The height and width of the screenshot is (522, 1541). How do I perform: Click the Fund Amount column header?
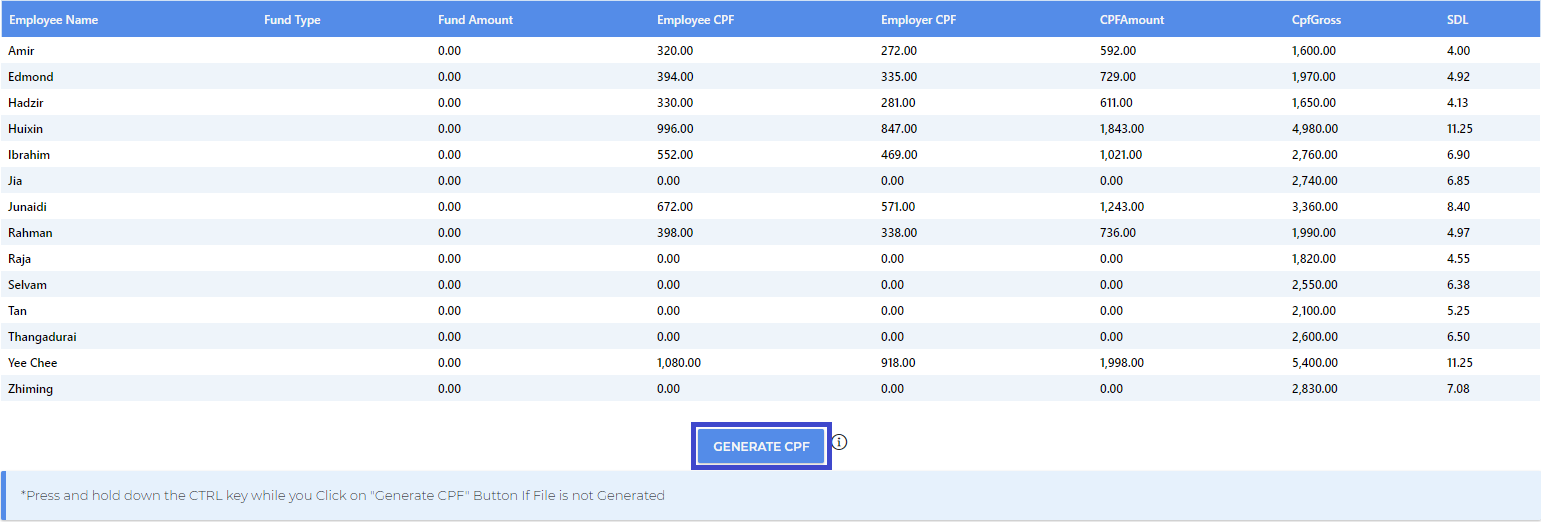point(475,20)
